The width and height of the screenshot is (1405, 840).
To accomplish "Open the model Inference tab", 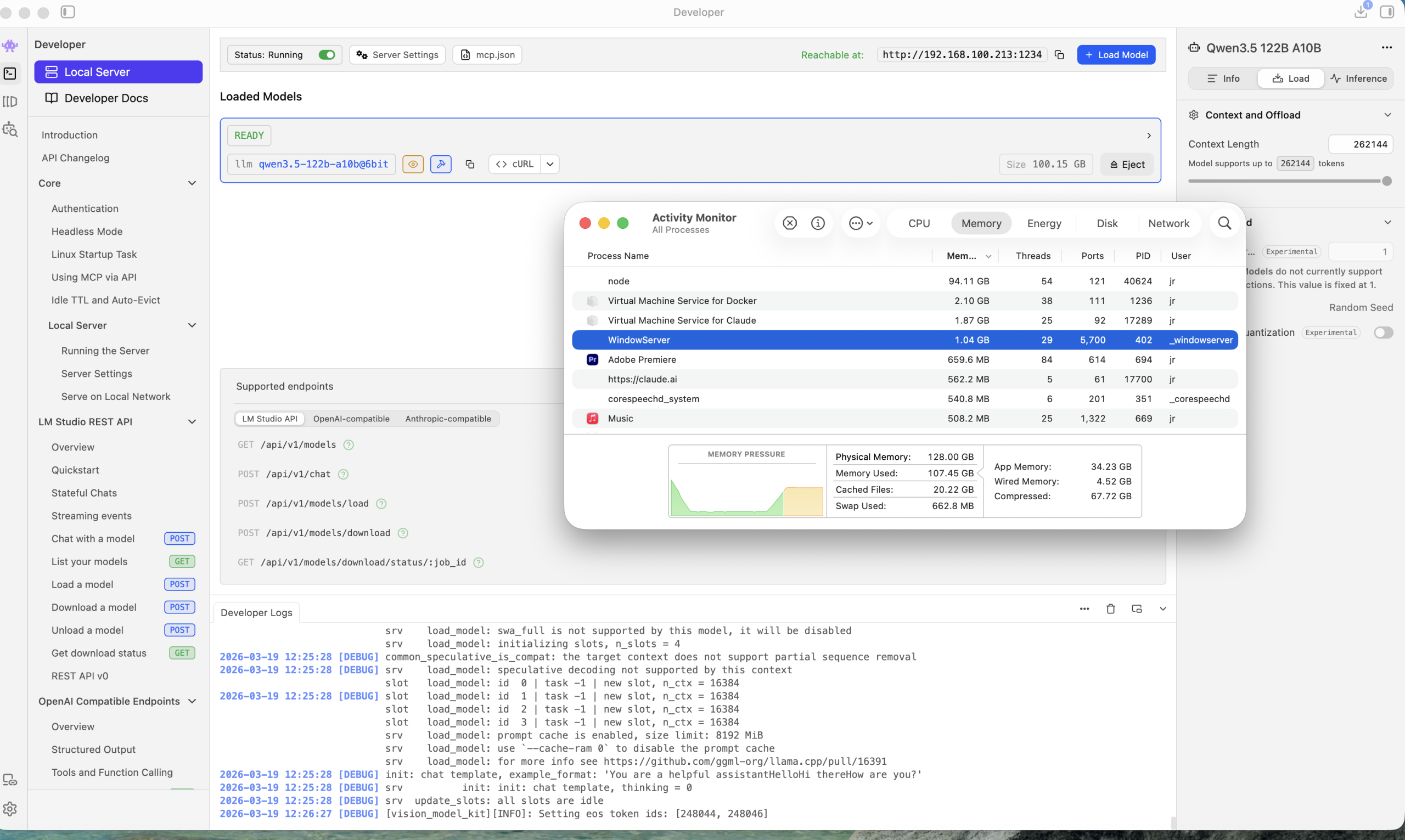I will point(1358,78).
